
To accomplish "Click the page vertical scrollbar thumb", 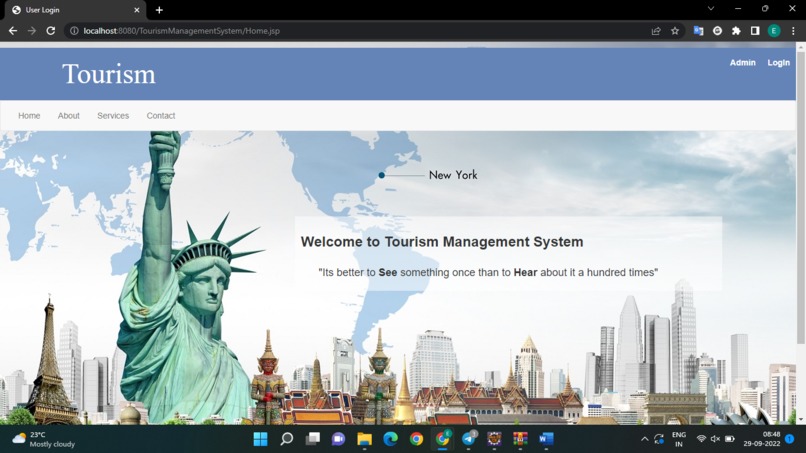I will 800,197.
